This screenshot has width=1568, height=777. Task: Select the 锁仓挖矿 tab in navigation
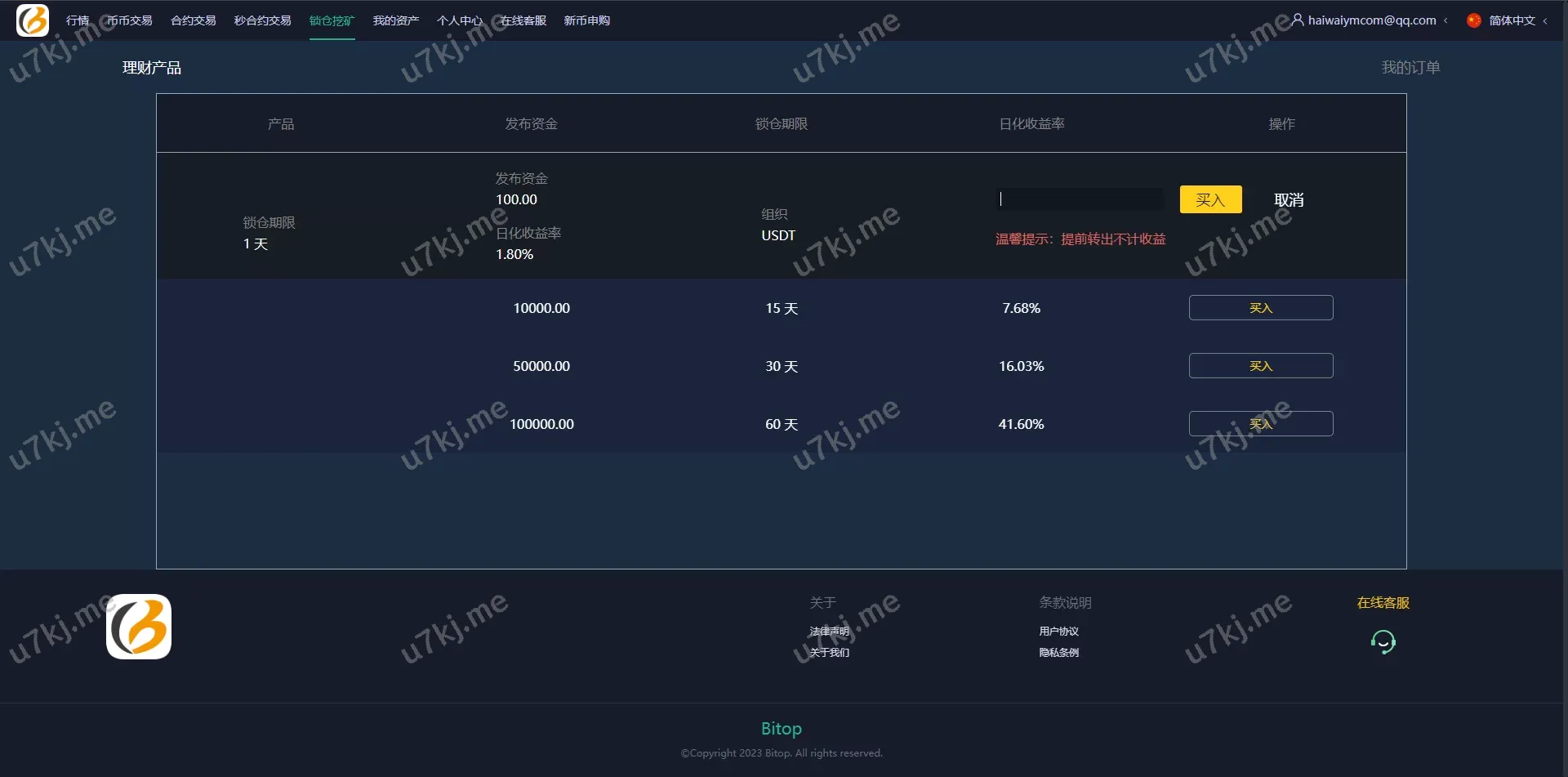point(332,20)
